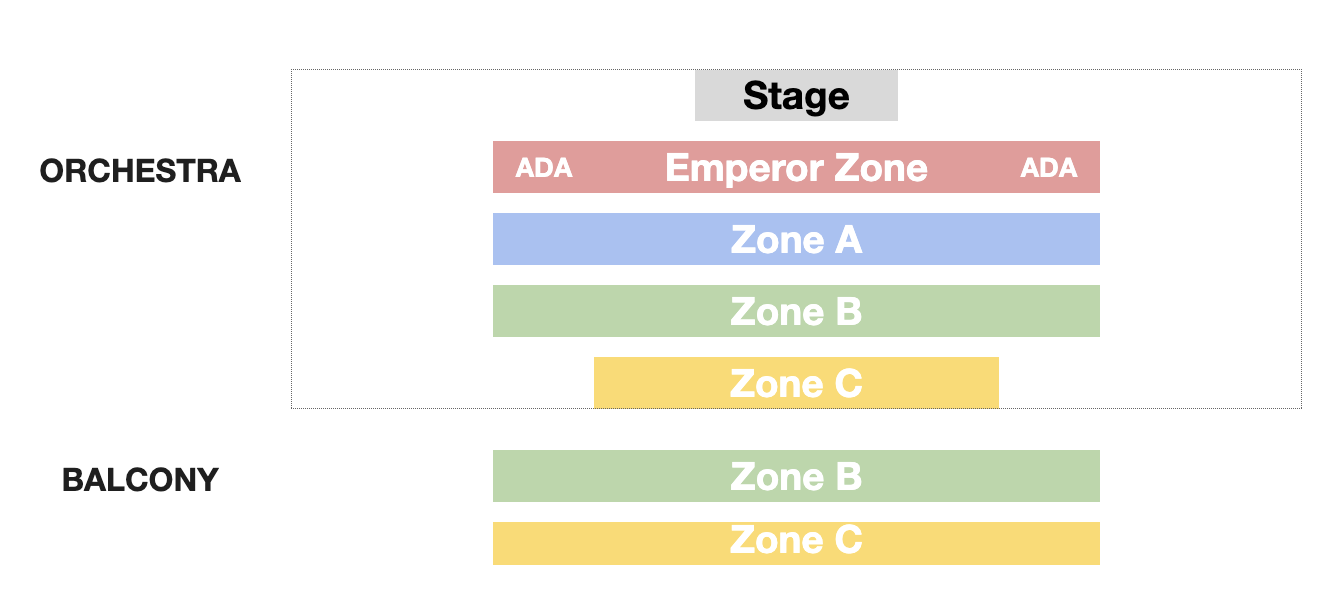
Task: Click the Stage text
Action: click(796, 97)
